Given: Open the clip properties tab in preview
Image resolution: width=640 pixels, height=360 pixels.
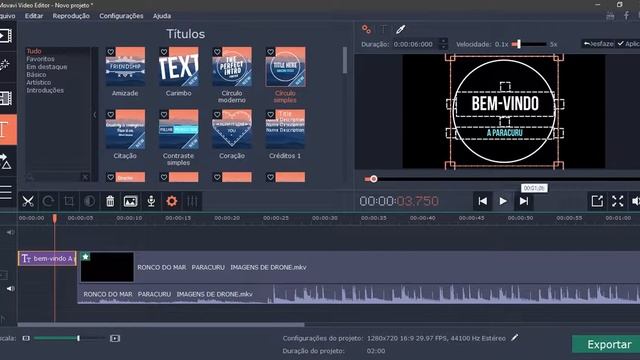Looking at the screenshot, I should click(367, 29).
